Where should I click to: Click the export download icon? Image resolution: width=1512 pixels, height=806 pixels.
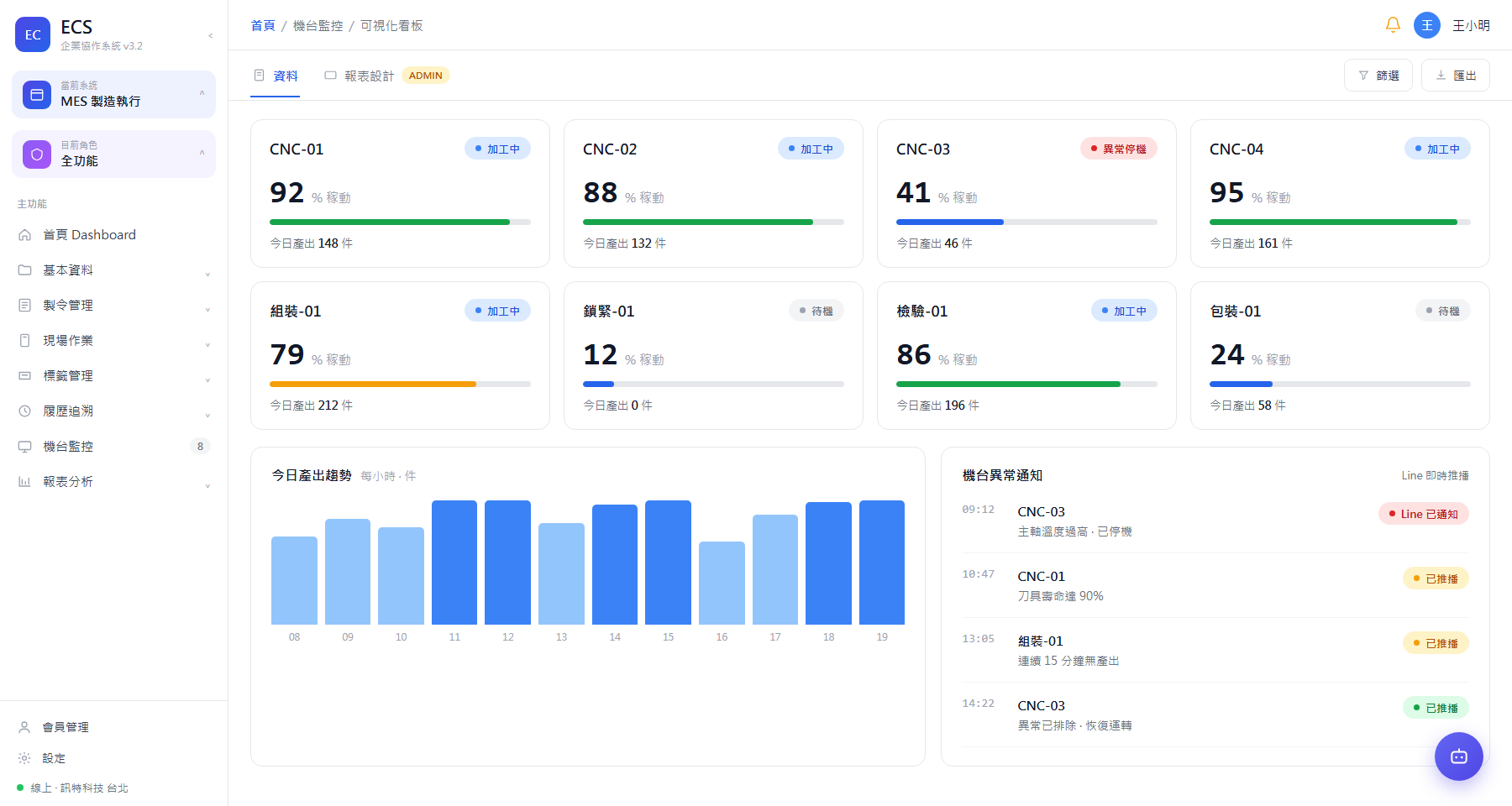tap(1441, 76)
